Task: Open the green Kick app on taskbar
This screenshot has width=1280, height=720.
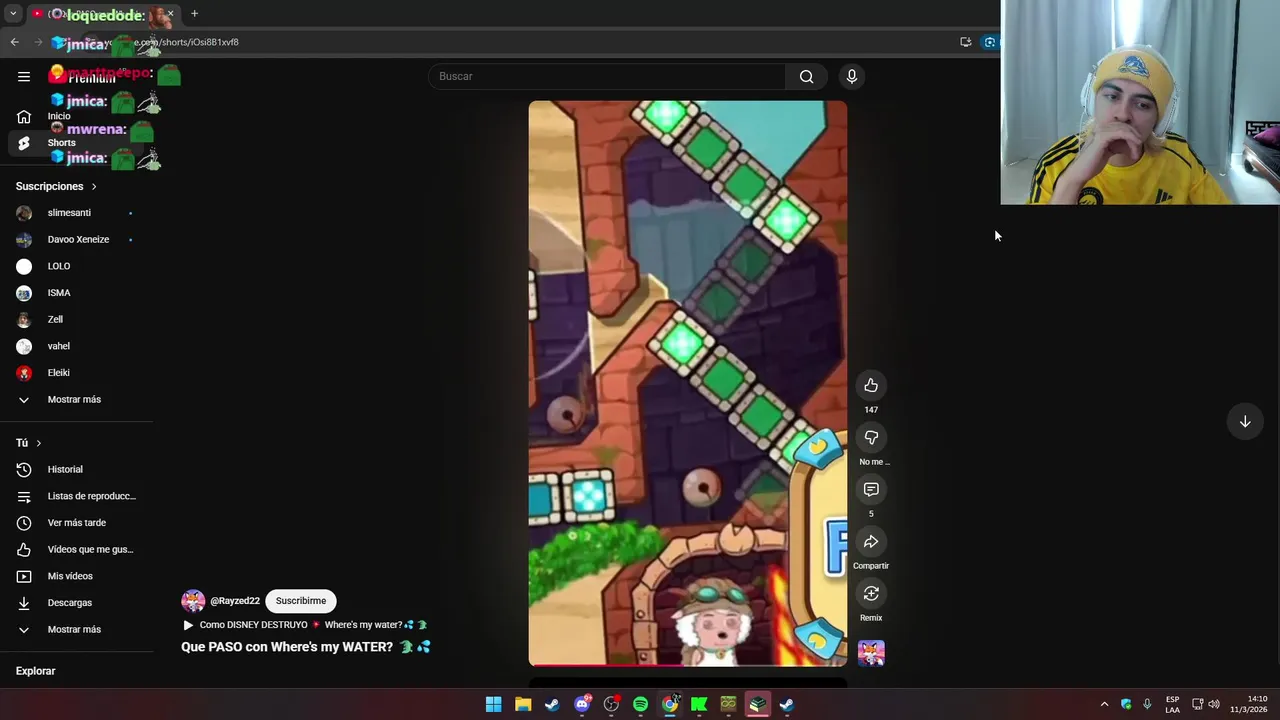Action: (699, 704)
